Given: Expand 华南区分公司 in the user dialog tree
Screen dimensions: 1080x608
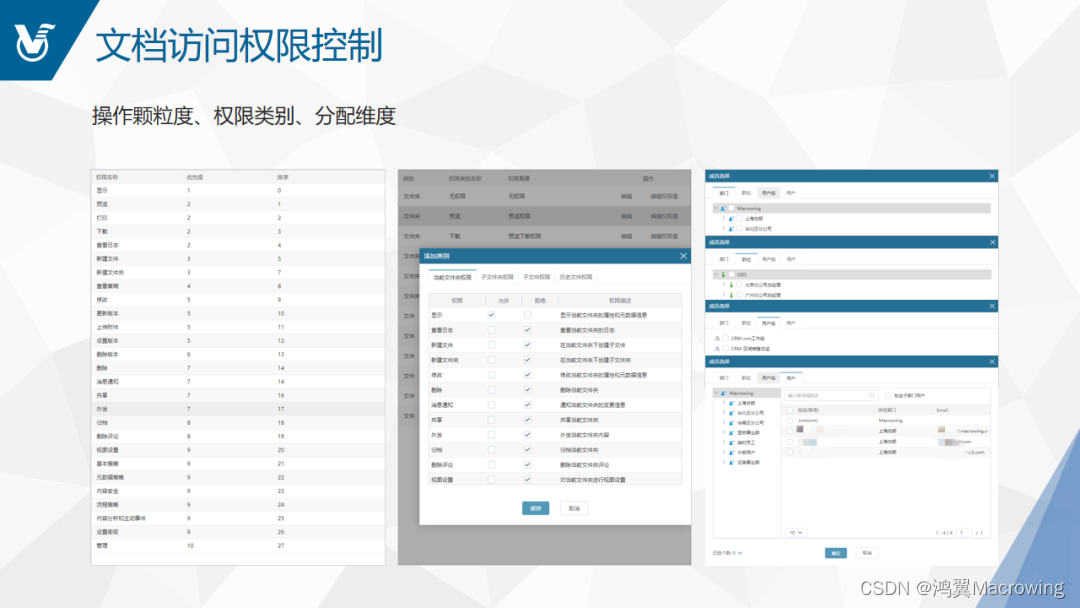Looking at the screenshot, I should point(724,423).
